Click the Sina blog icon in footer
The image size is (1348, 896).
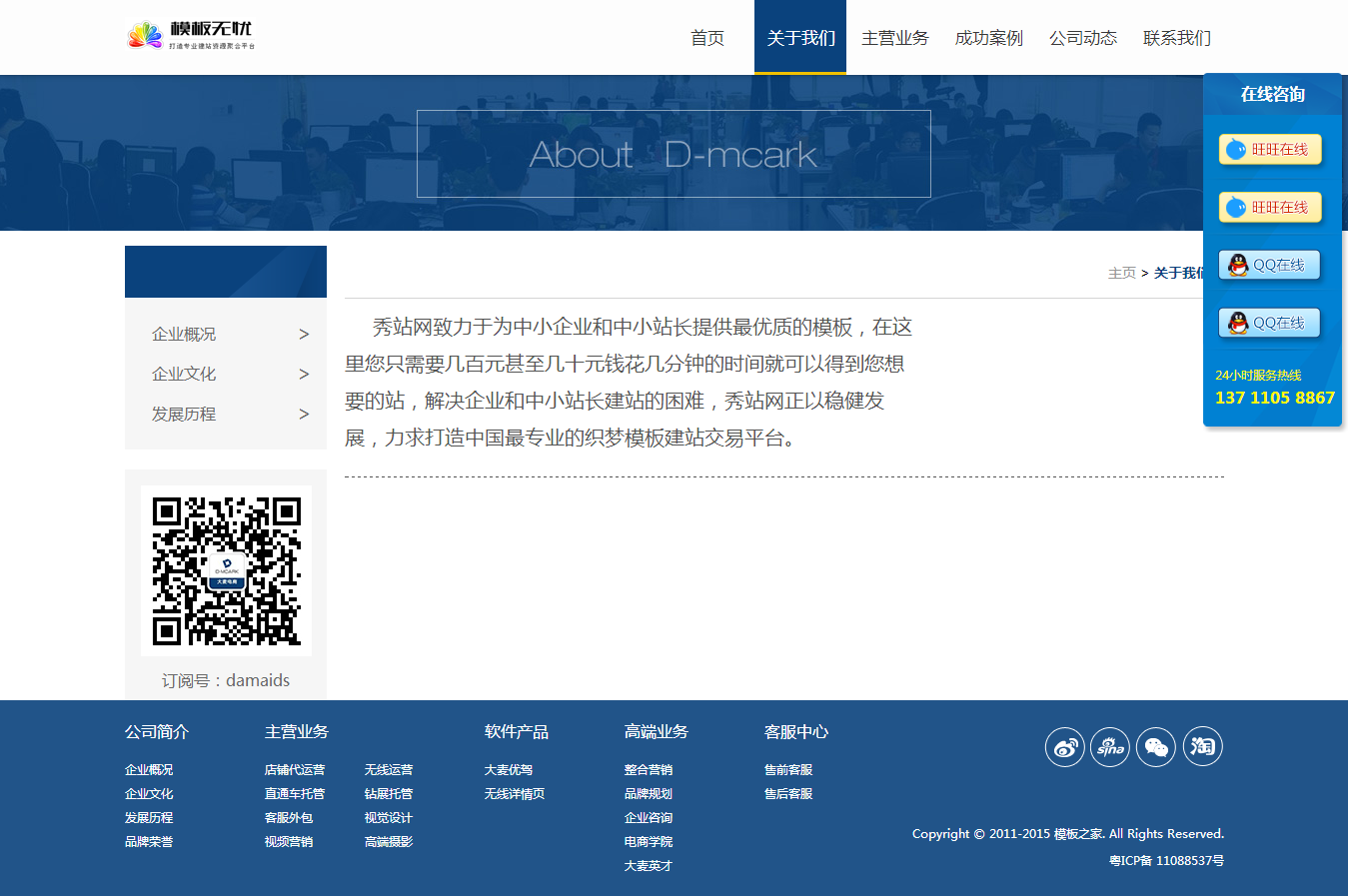tap(1110, 747)
